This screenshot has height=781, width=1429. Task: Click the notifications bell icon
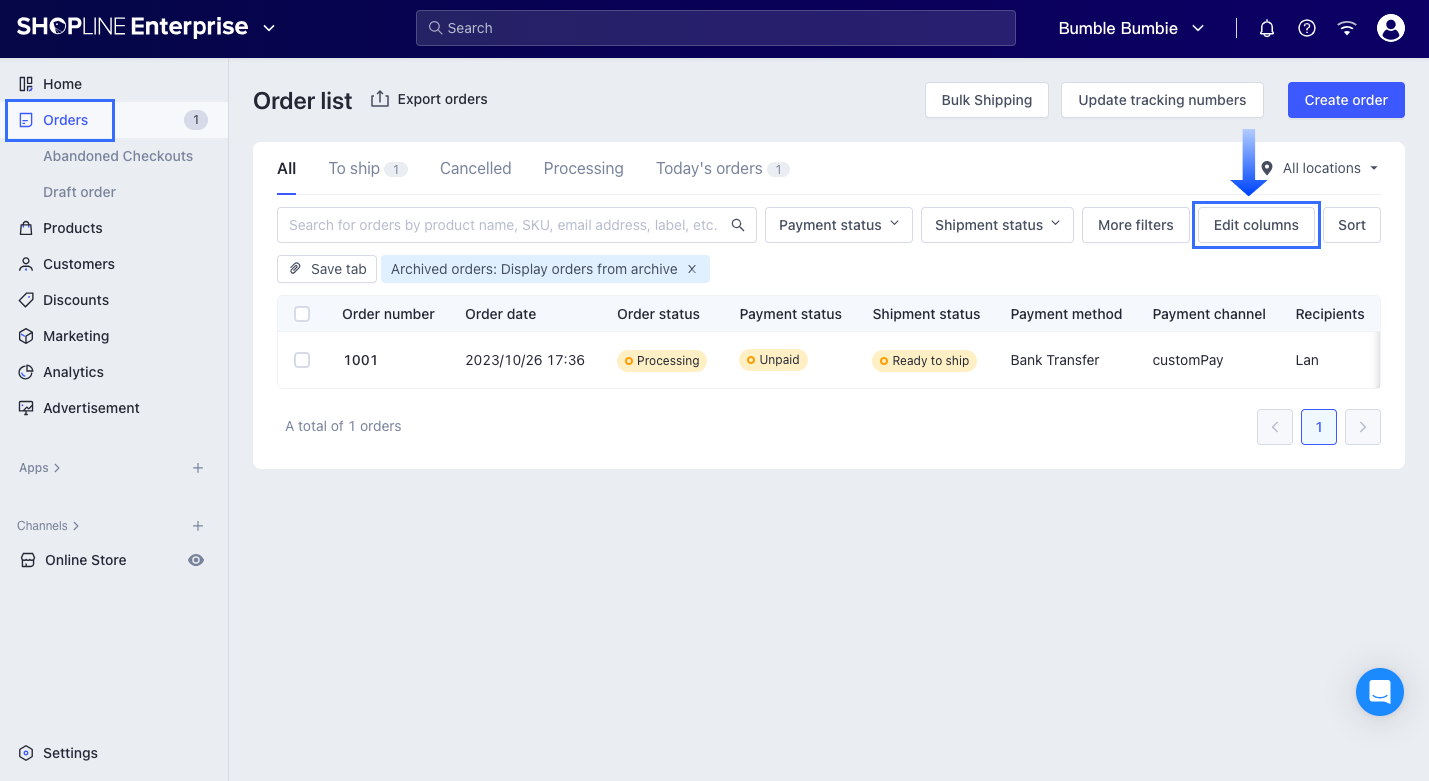[1266, 28]
